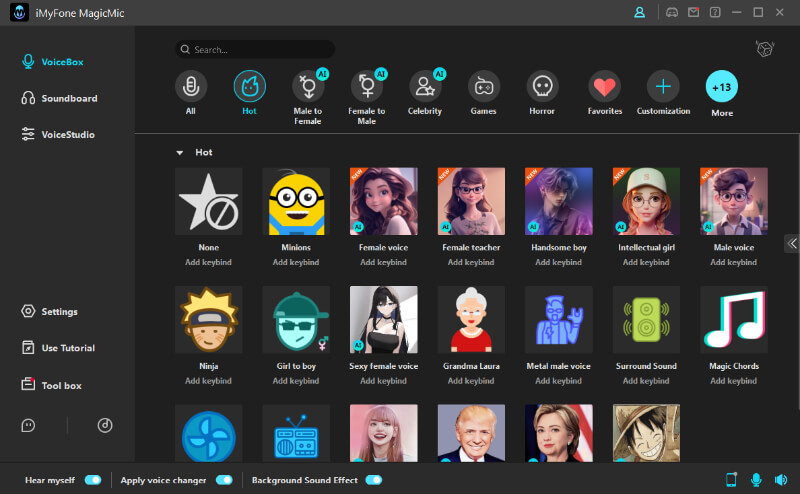
Task: Toggle the Background Sound Effect switch
Action: point(373,480)
